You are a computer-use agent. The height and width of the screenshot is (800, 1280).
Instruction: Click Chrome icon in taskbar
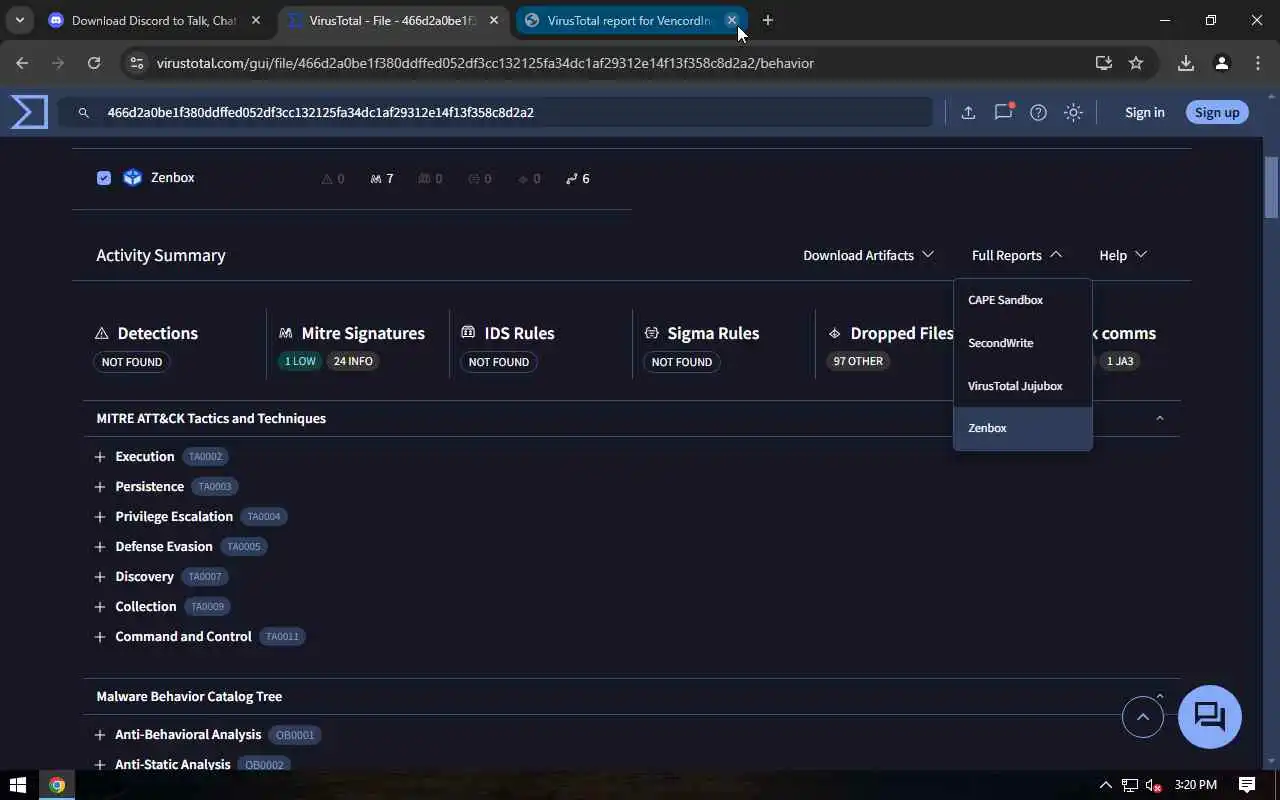[x=57, y=785]
